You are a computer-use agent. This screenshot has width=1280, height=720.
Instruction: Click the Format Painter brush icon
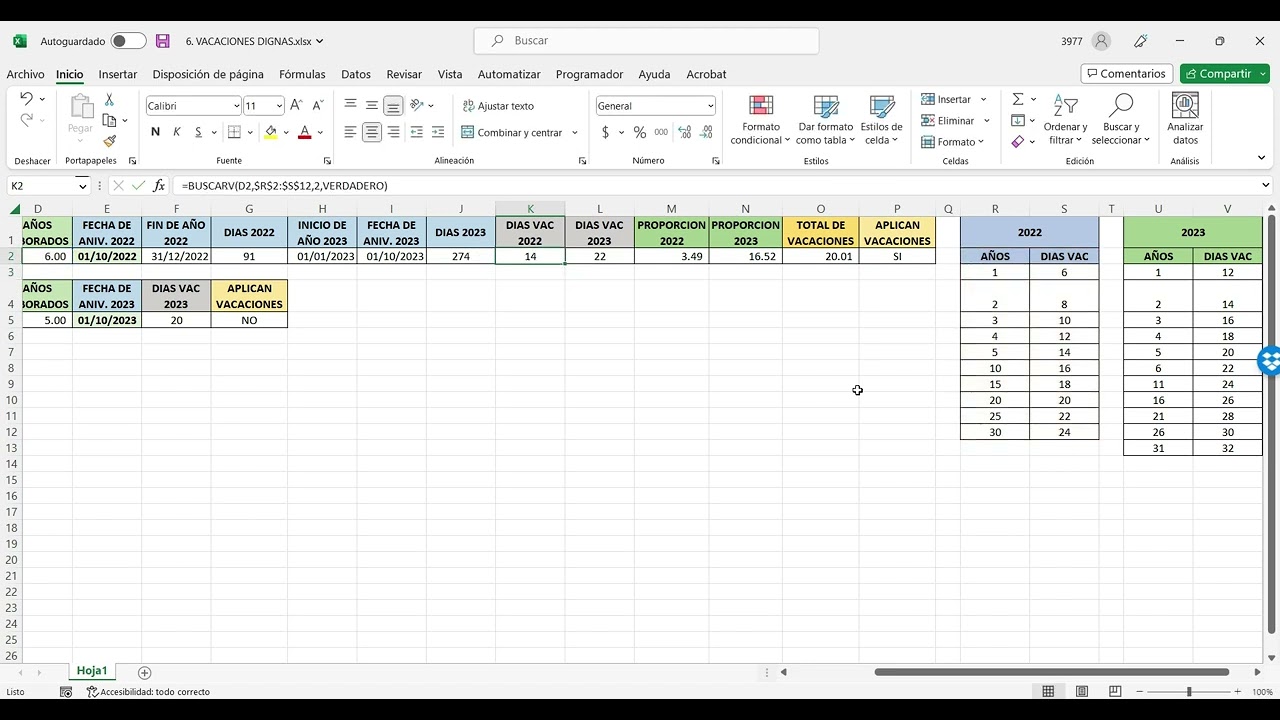tap(109, 141)
